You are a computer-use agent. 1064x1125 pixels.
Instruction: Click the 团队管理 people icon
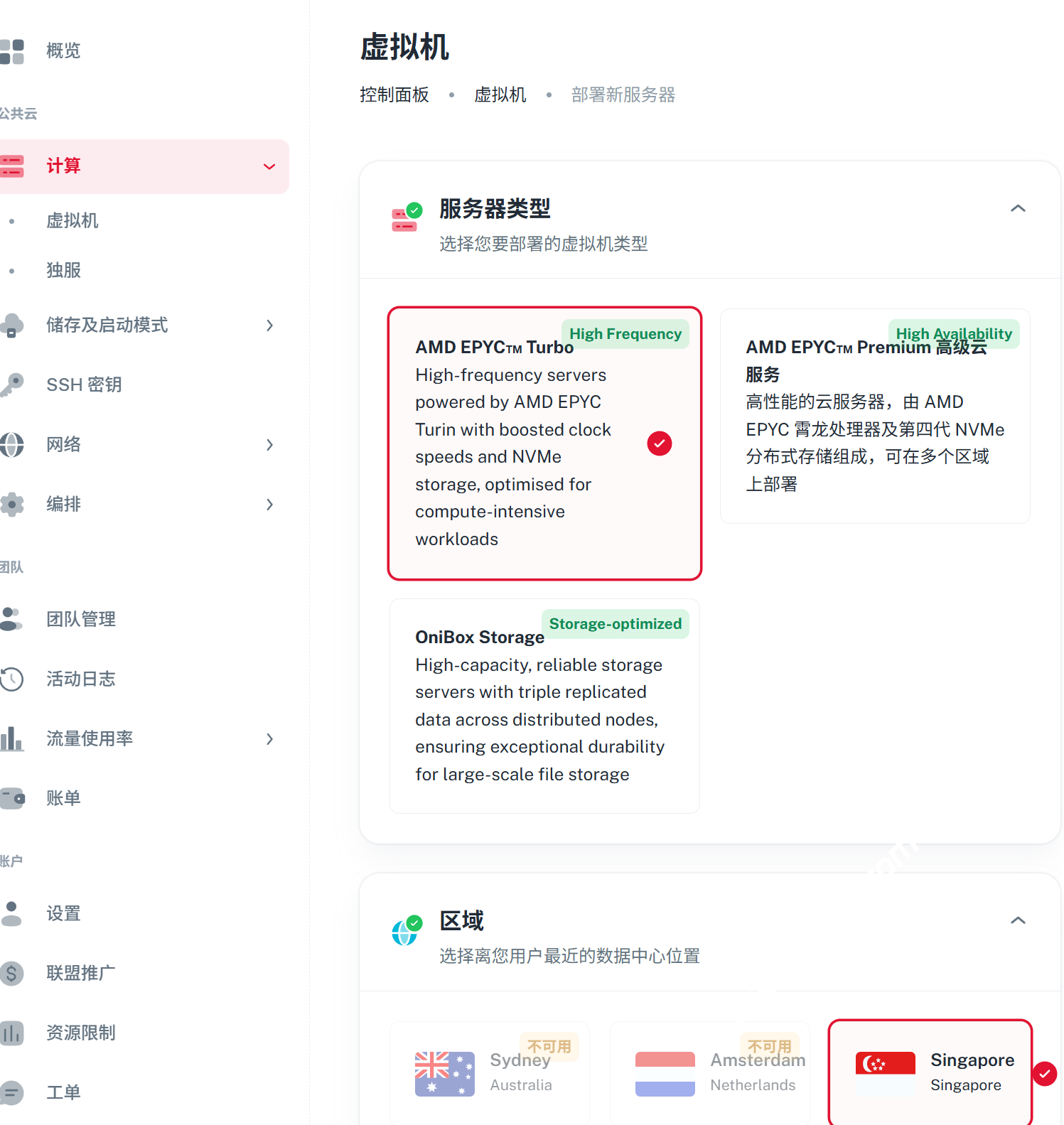click(x=12, y=619)
